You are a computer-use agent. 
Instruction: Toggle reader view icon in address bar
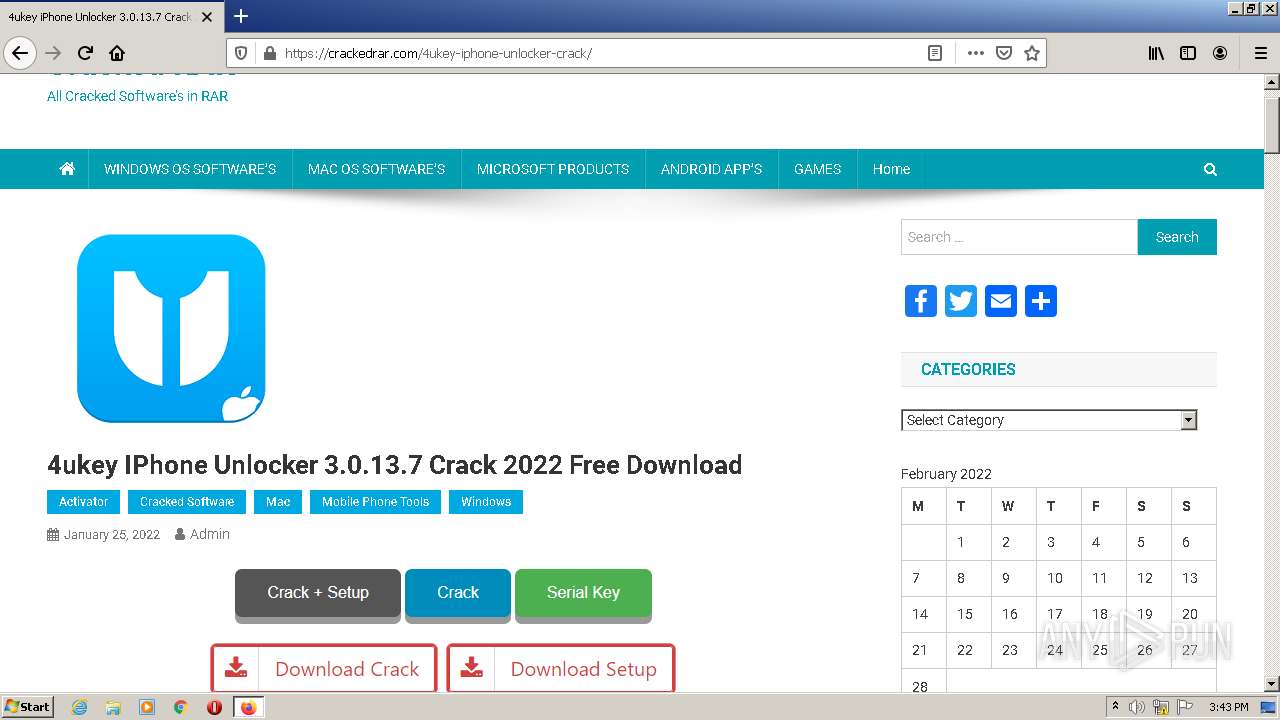[935, 53]
